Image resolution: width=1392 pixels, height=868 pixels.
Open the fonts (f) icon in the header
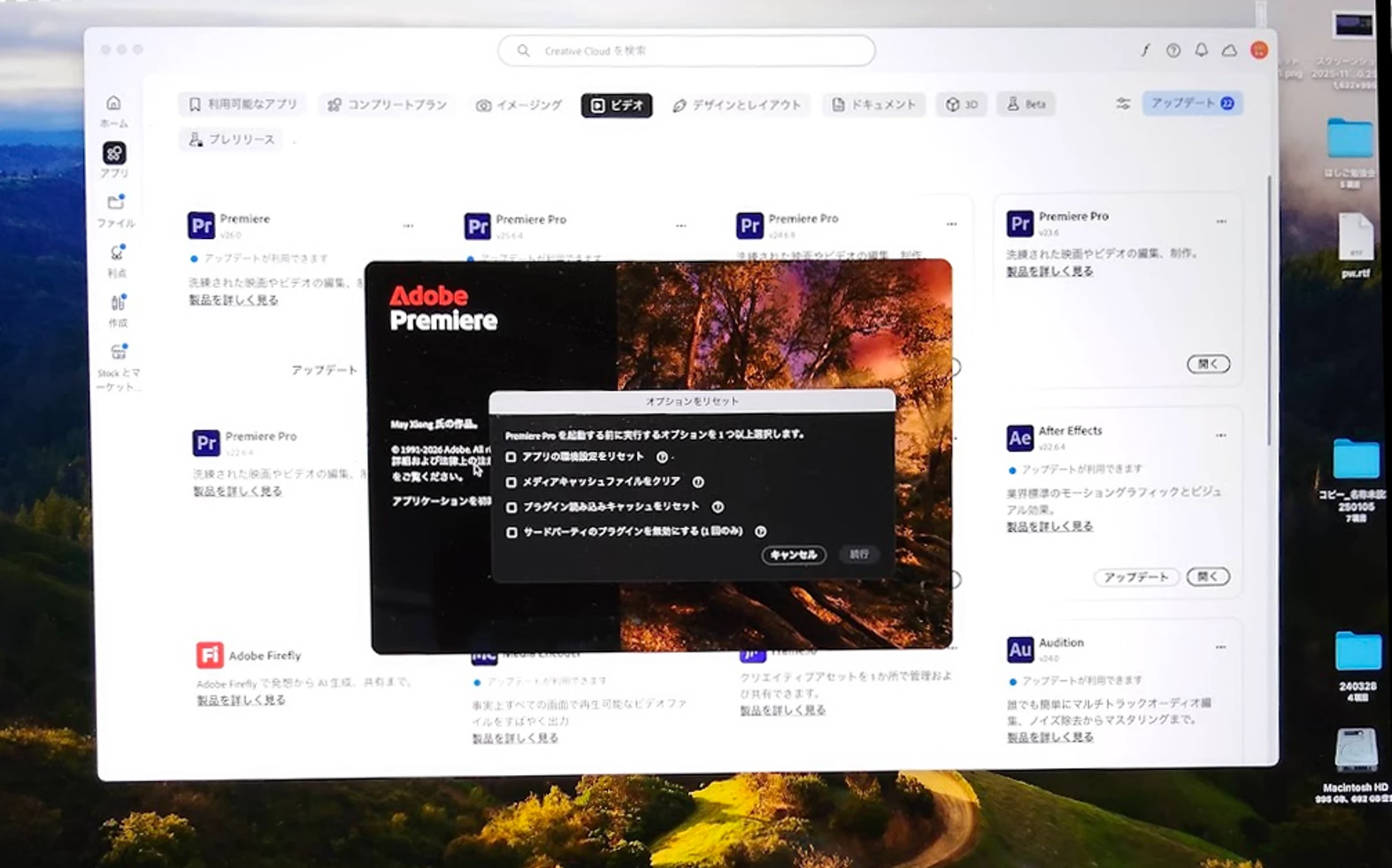click(1145, 50)
